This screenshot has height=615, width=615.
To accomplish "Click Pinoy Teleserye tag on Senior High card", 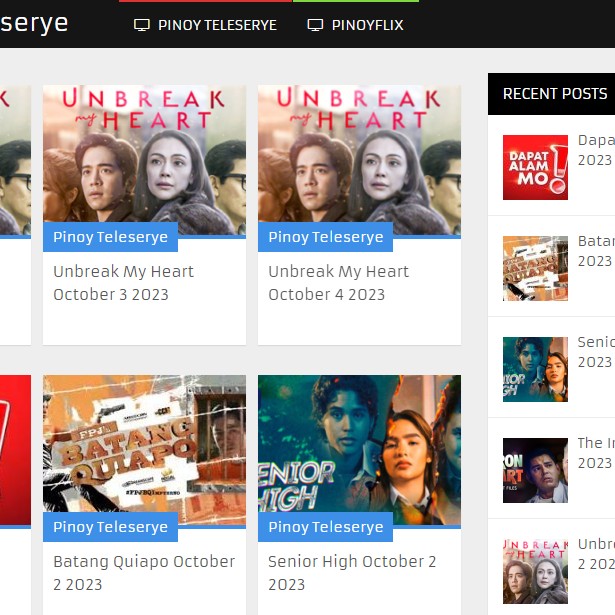I will pyautogui.click(x=325, y=527).
